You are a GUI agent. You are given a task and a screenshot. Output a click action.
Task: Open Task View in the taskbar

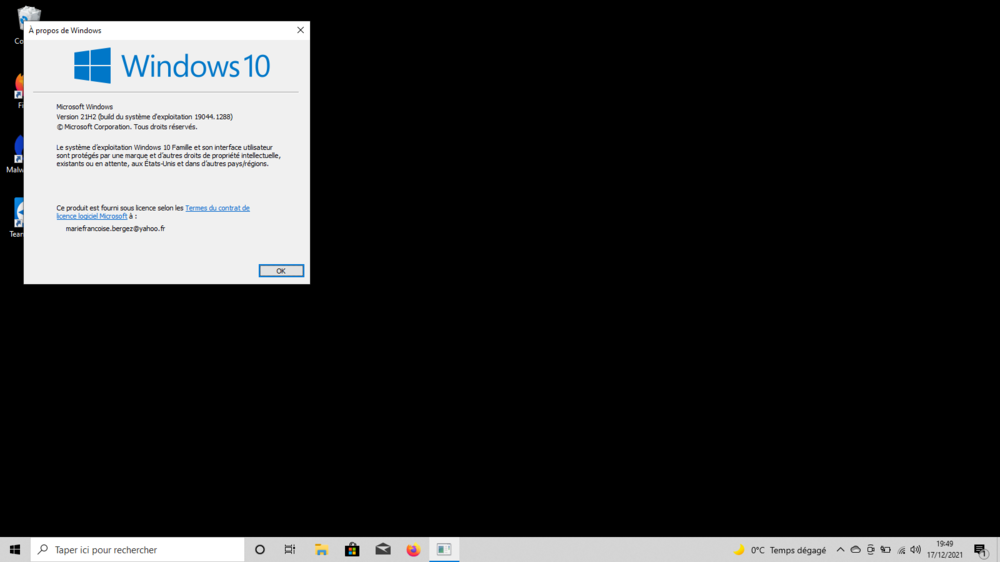[290, 550]
